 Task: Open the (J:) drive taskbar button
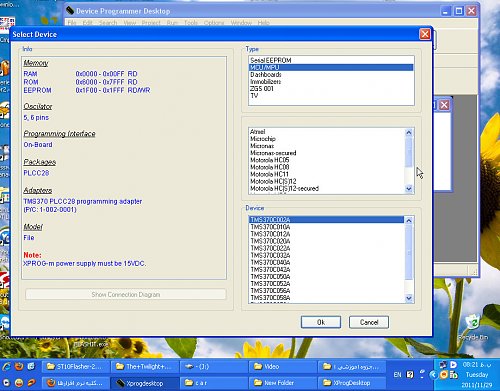[x=213, y=367]
